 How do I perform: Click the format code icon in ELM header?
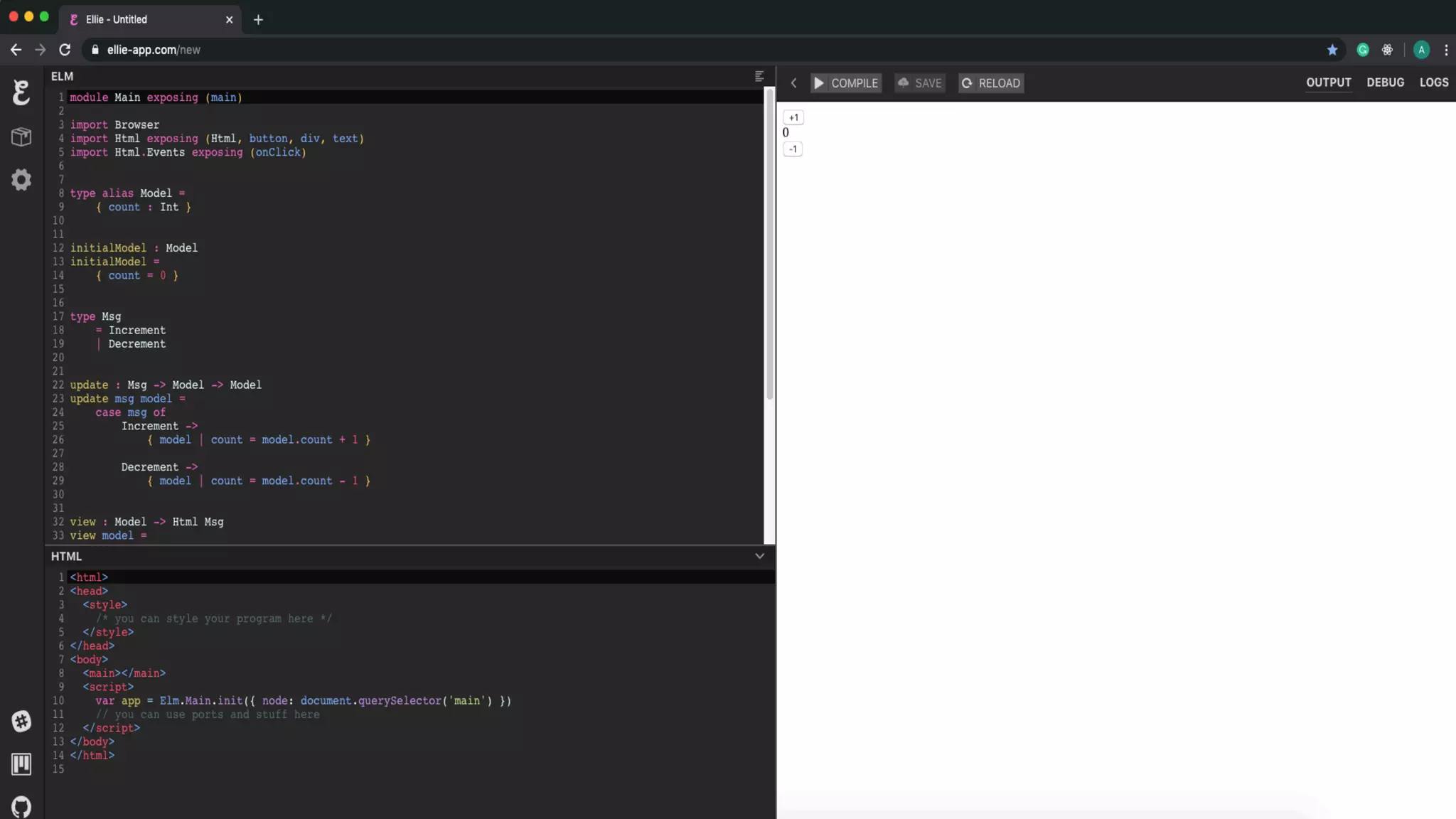(759, 76)
